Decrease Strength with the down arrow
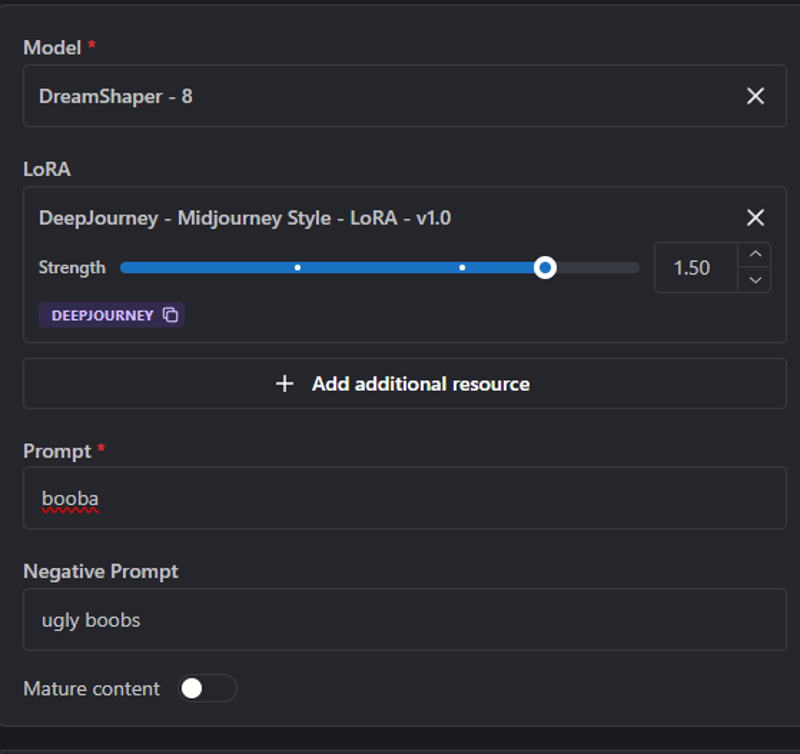The height and width of the screenshot is (754, 800). 755,280
